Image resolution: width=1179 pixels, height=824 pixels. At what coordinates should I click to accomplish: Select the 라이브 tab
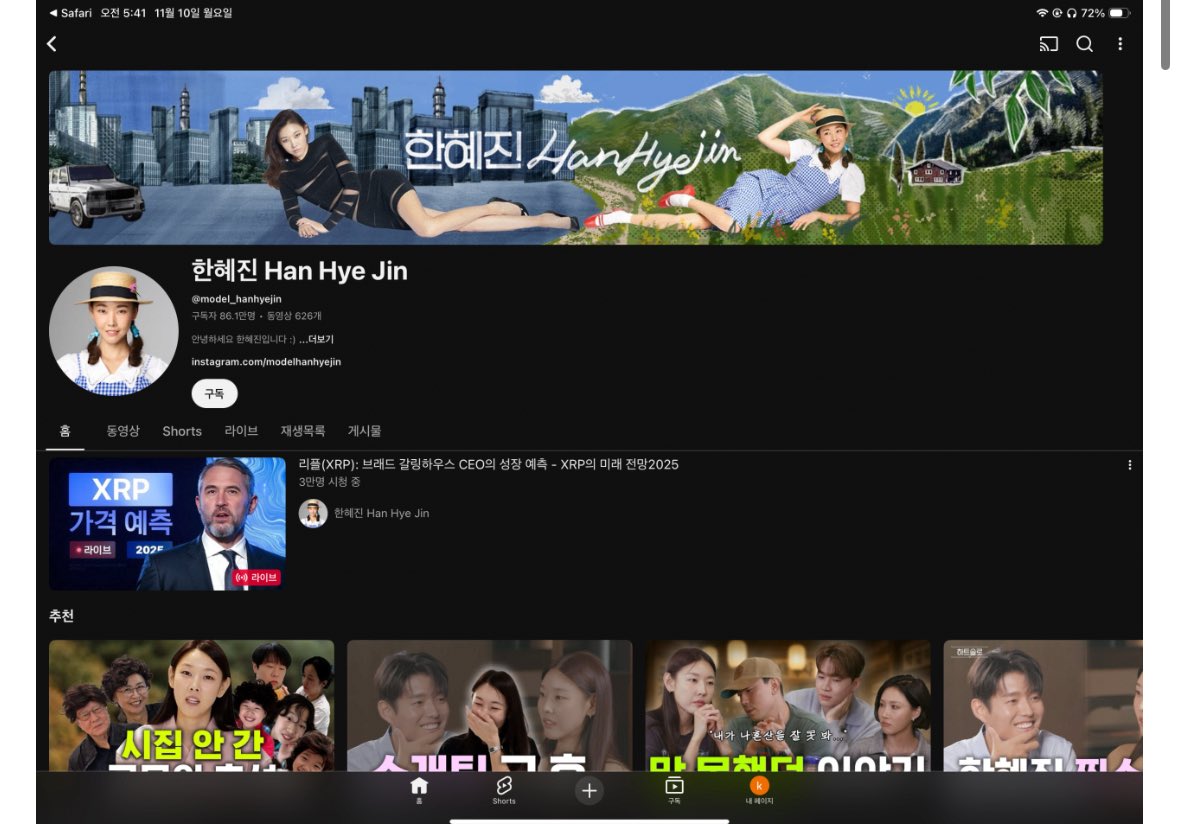pyautogui.click(x=241, y=431)
